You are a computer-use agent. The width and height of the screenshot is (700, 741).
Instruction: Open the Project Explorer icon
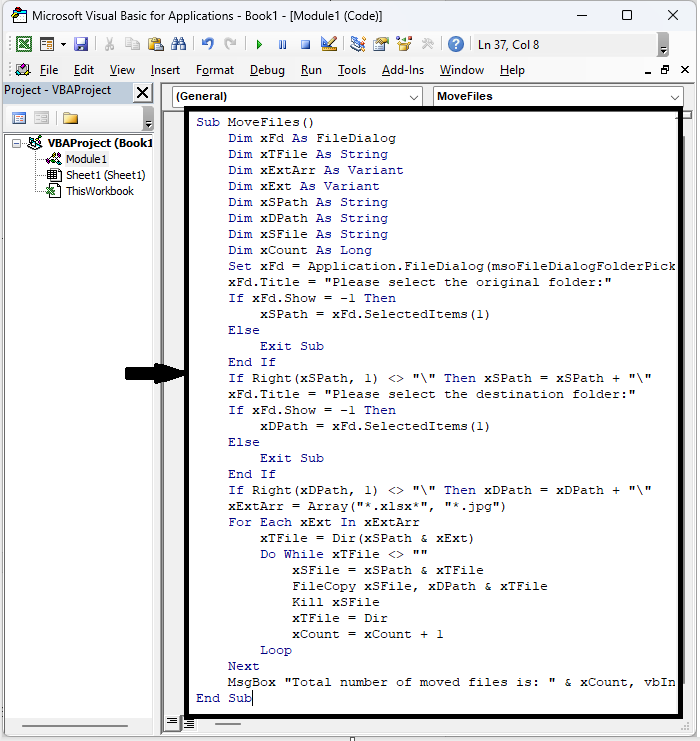[x=358, y=44]
